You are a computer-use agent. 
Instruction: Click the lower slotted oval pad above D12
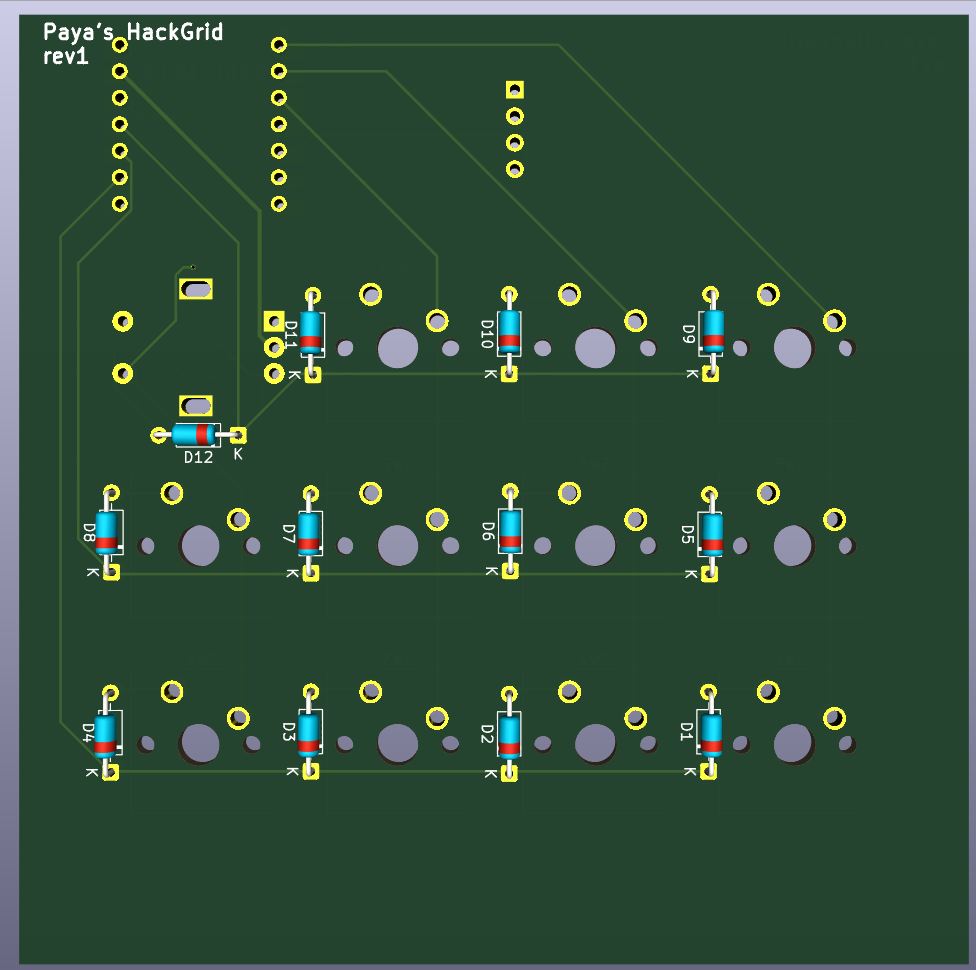pyautogui.click(x=196, y=406)
